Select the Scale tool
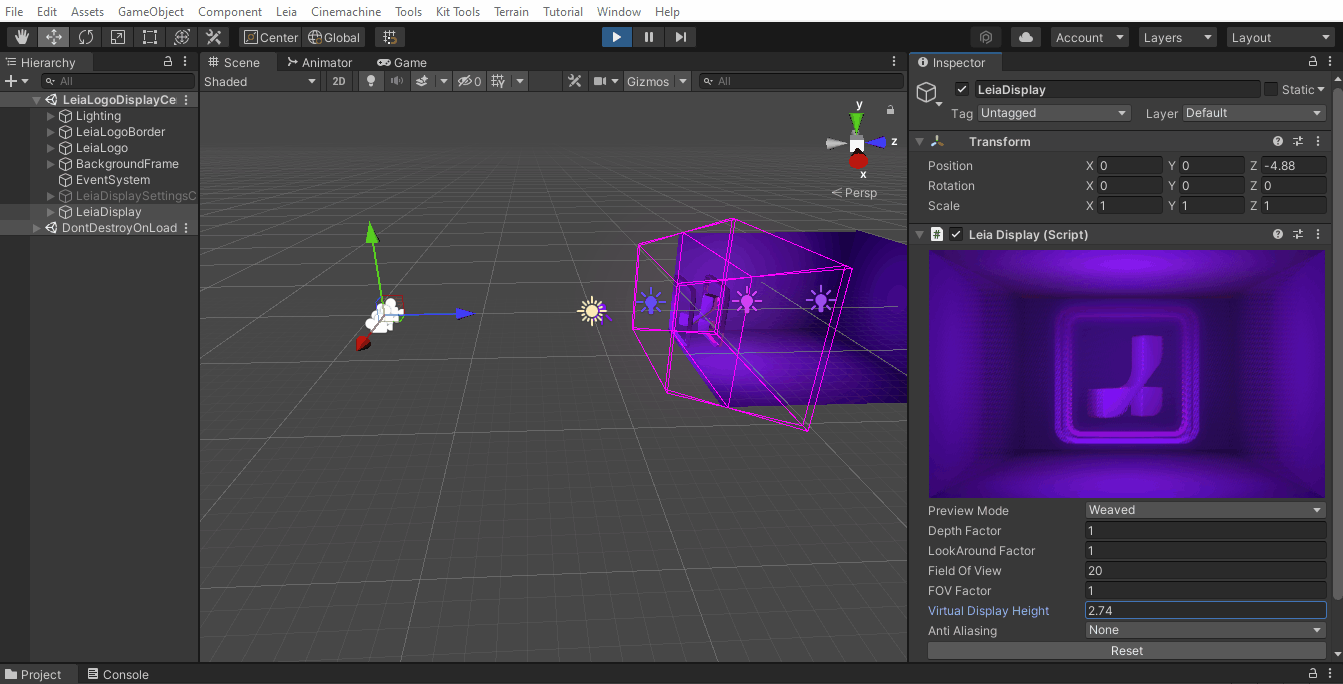1343x684 pixels. (x=118, y=37)
